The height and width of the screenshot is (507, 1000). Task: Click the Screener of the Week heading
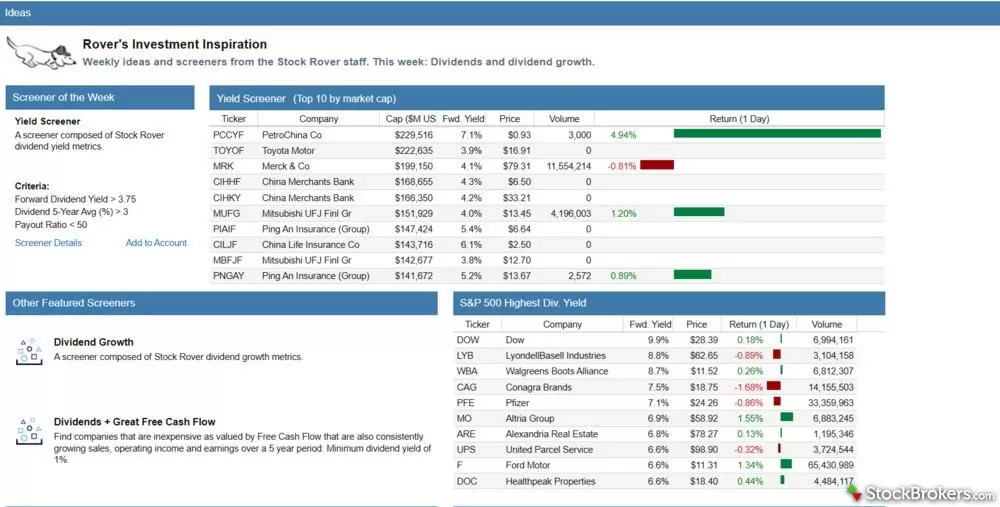click(x=64, y=98)
